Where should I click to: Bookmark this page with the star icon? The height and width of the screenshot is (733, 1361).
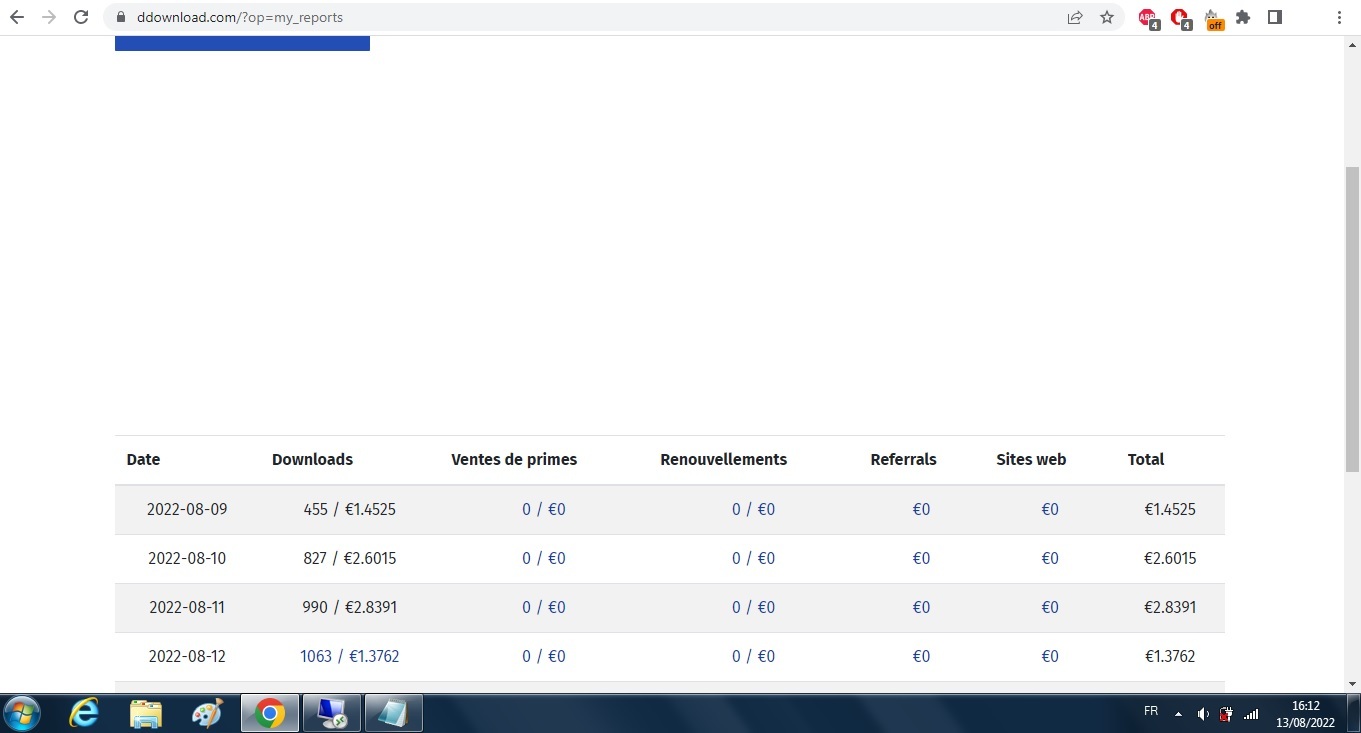[1107, 17]
